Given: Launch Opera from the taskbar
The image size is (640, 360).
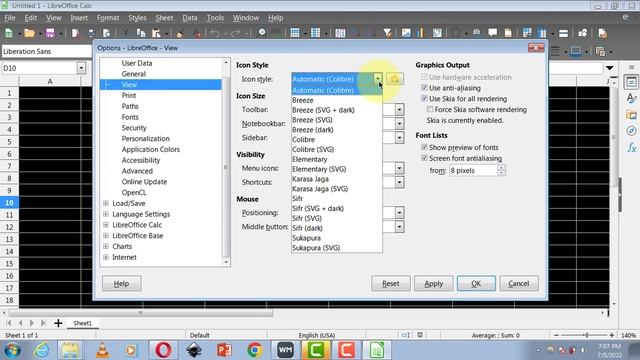Looking at the screenshot, I should (163, 350).
